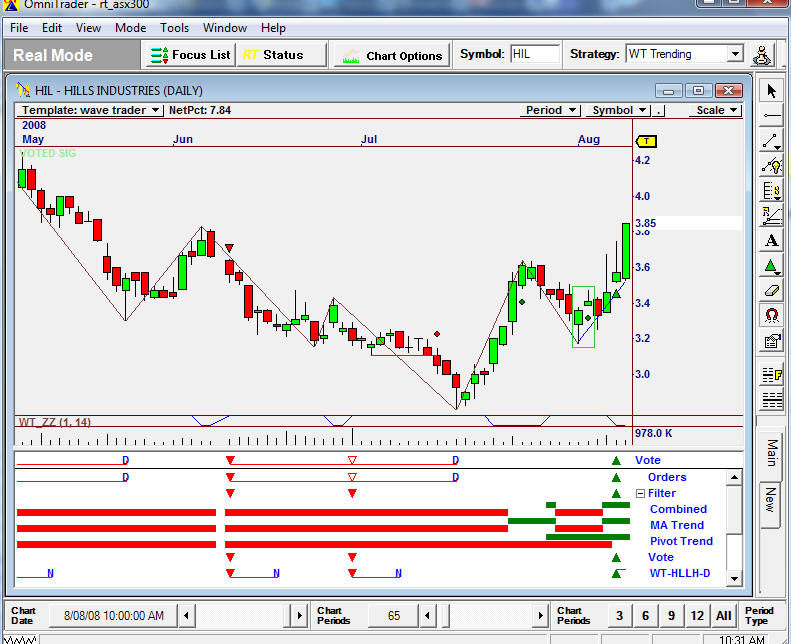Select the trend line drawing tool

[x=771, y=141]
